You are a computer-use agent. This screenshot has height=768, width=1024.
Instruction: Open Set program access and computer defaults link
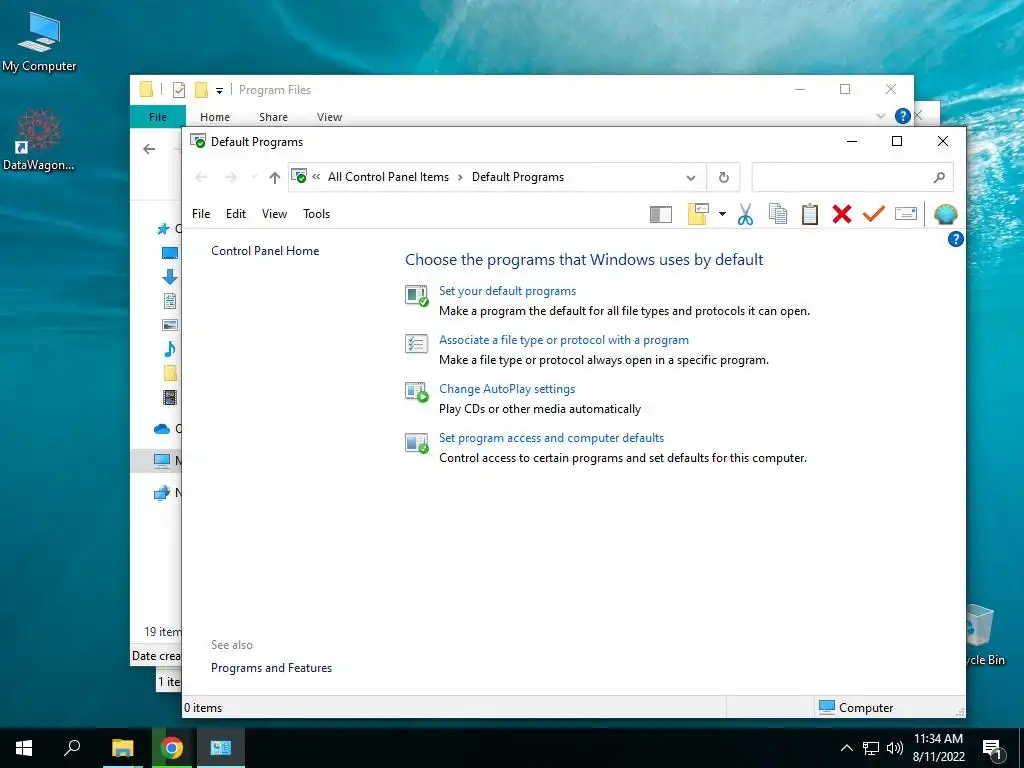(x=551, y=438)
